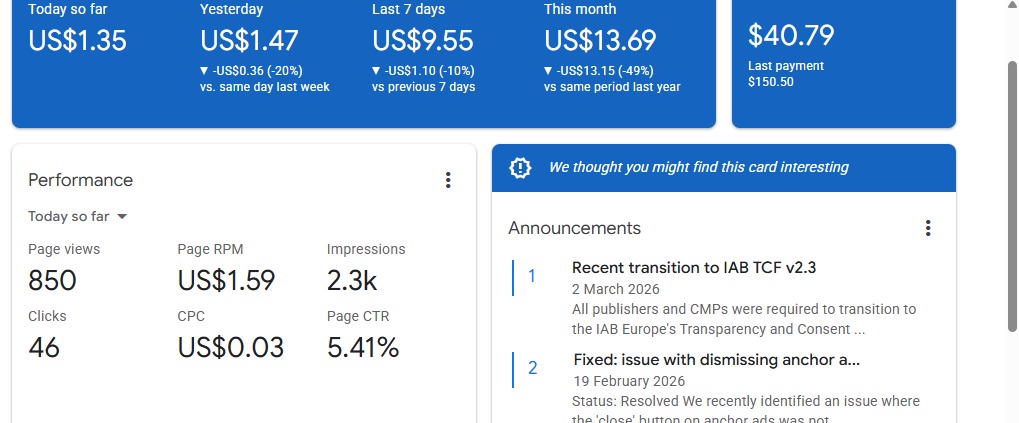Click the Page CTR value 5.41%
Viewport: 1019px width, 423px height.
point(363,348)
